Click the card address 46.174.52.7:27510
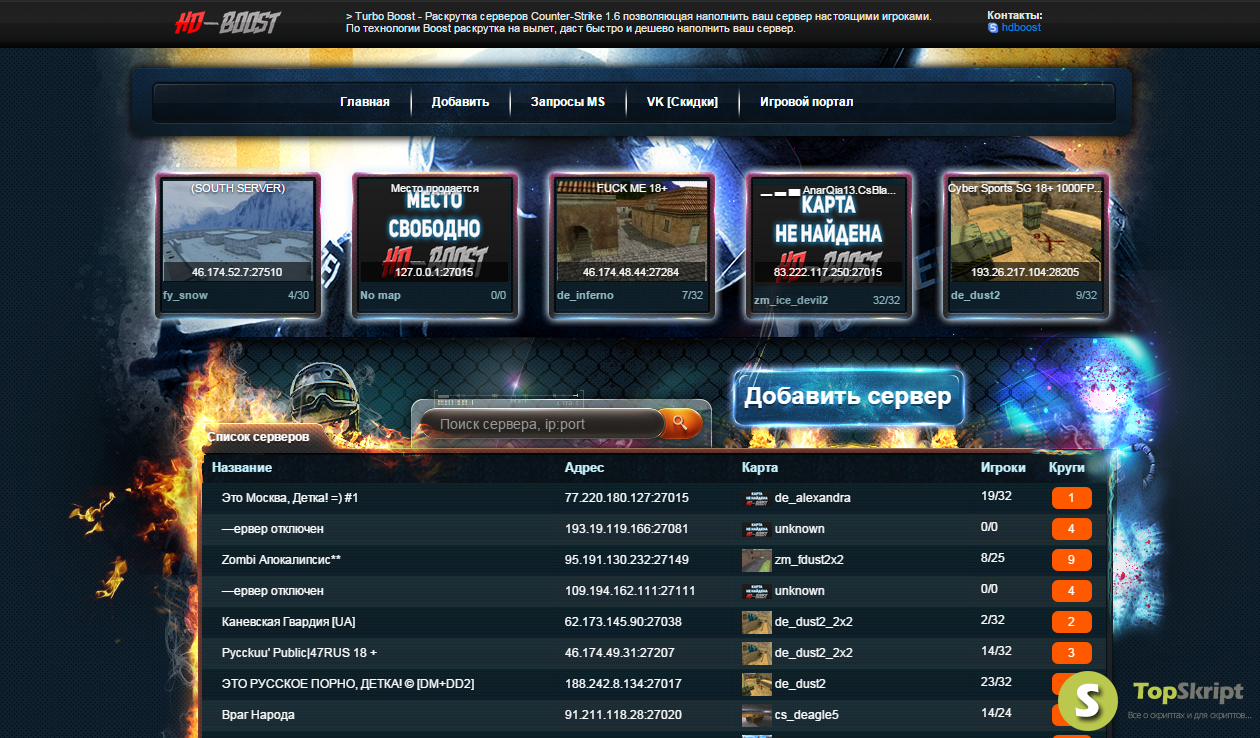This screenshot has width=1260, height=738. pyautogui.click(x=237, y=272)
